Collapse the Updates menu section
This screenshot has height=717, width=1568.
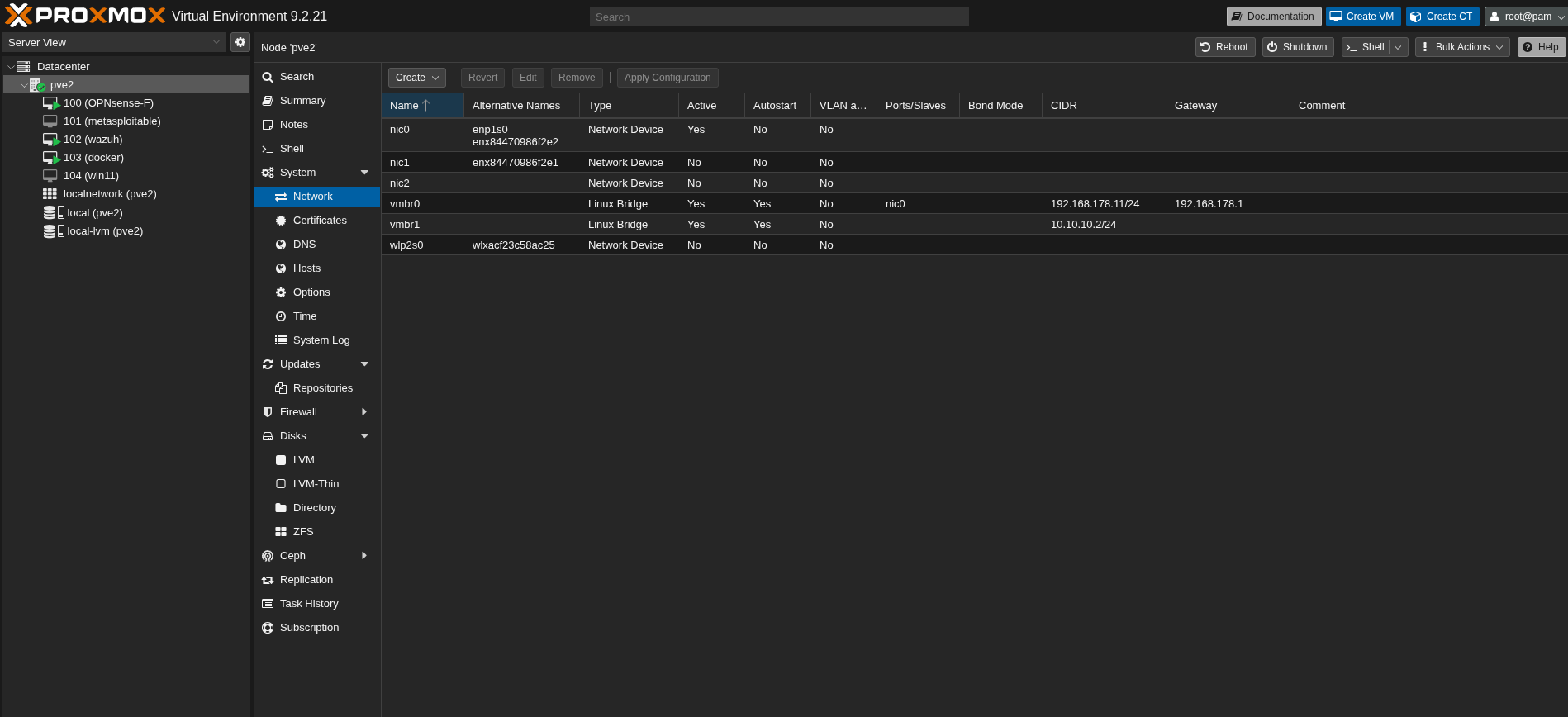point(364,364)
